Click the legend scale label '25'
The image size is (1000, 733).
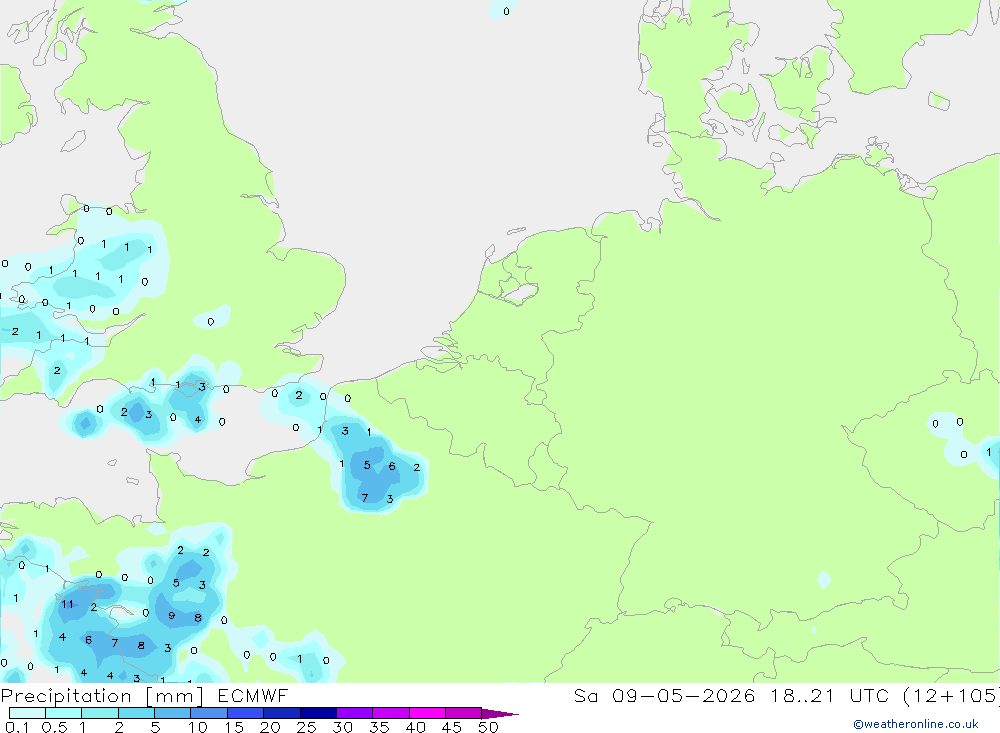click(306, 727)
